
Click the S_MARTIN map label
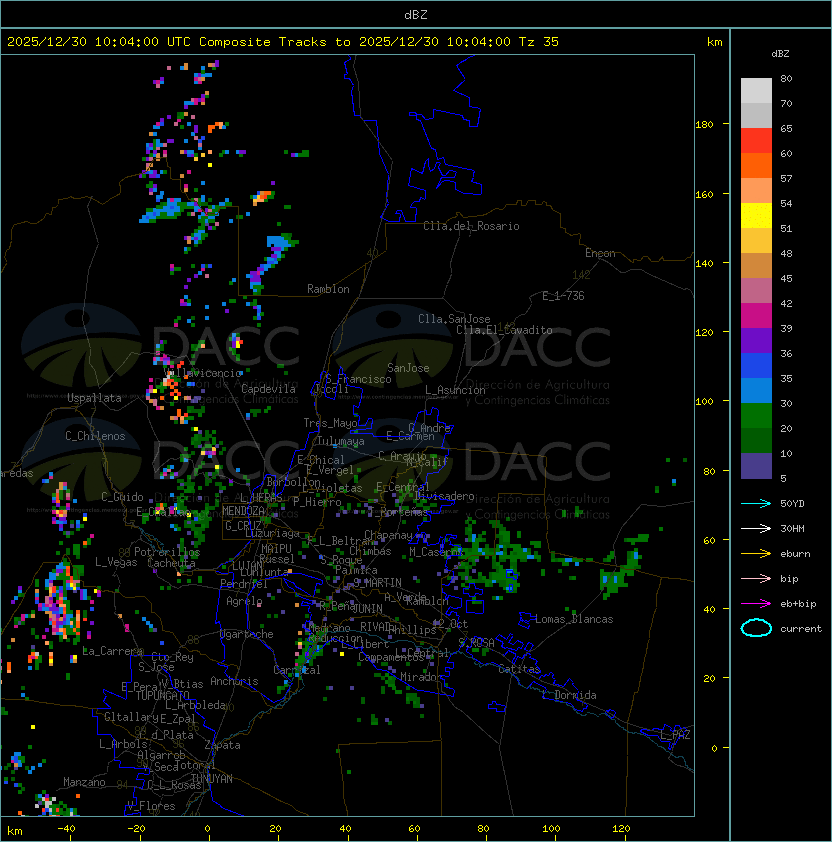click(377, 583)
